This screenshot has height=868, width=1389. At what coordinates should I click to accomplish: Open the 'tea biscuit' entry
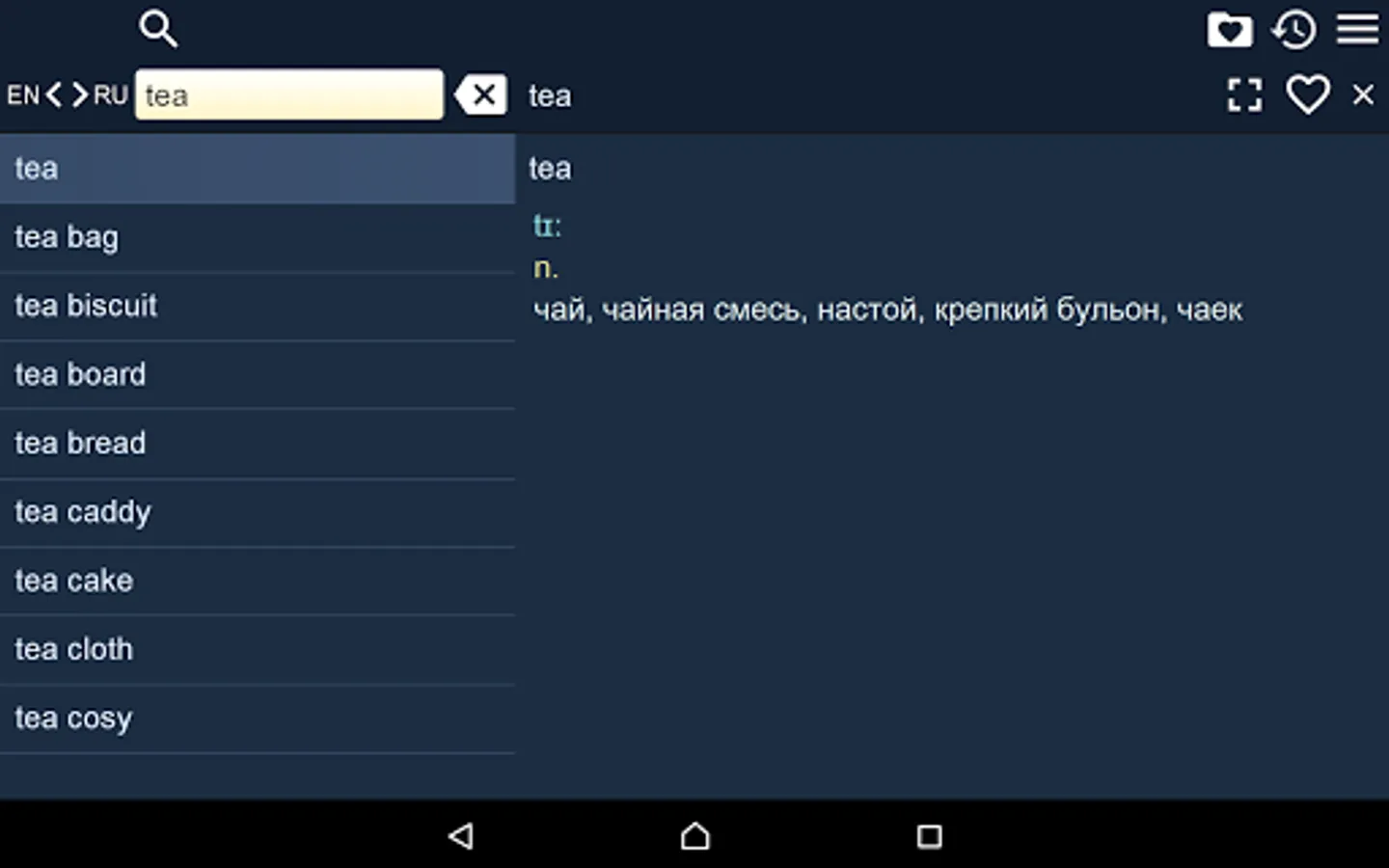[x=258, y=306]
